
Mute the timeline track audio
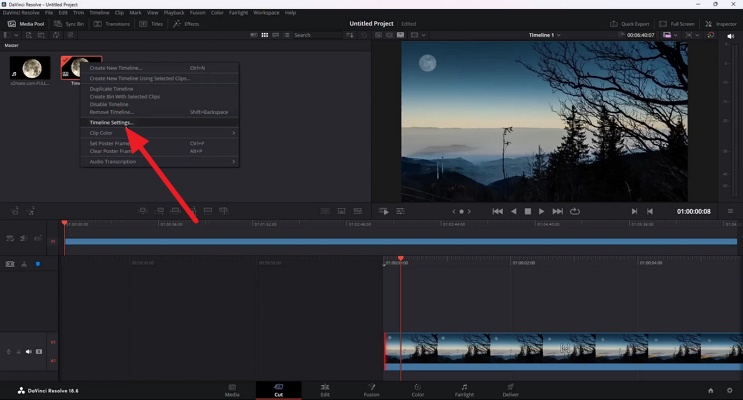click(28, 352)
